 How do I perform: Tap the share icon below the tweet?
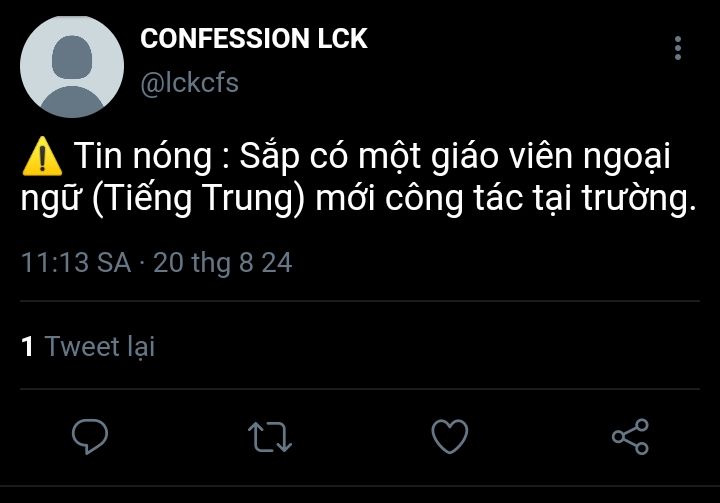[630, 437]
